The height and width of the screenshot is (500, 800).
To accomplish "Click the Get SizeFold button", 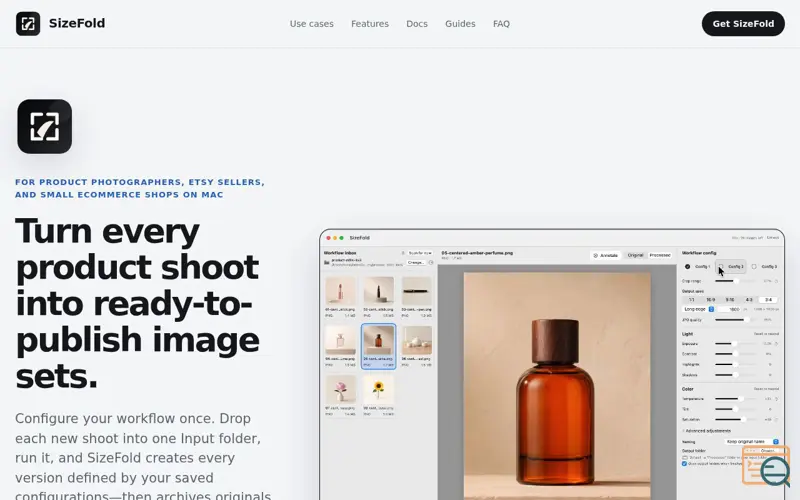I will click(743, 23).
